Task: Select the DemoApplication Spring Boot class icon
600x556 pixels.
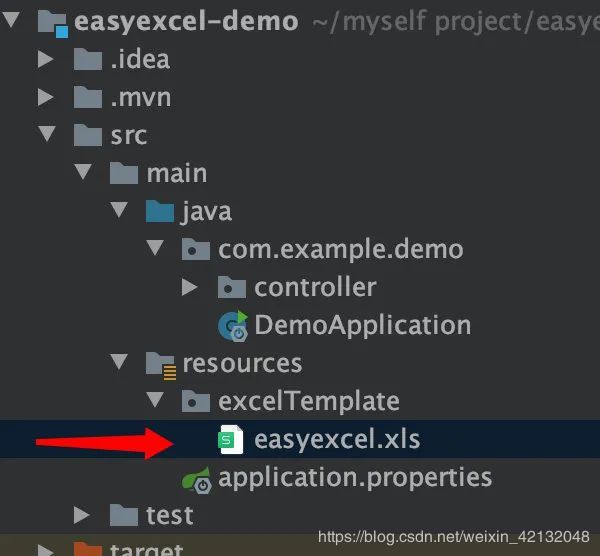Action: click(x=233, y=326)
